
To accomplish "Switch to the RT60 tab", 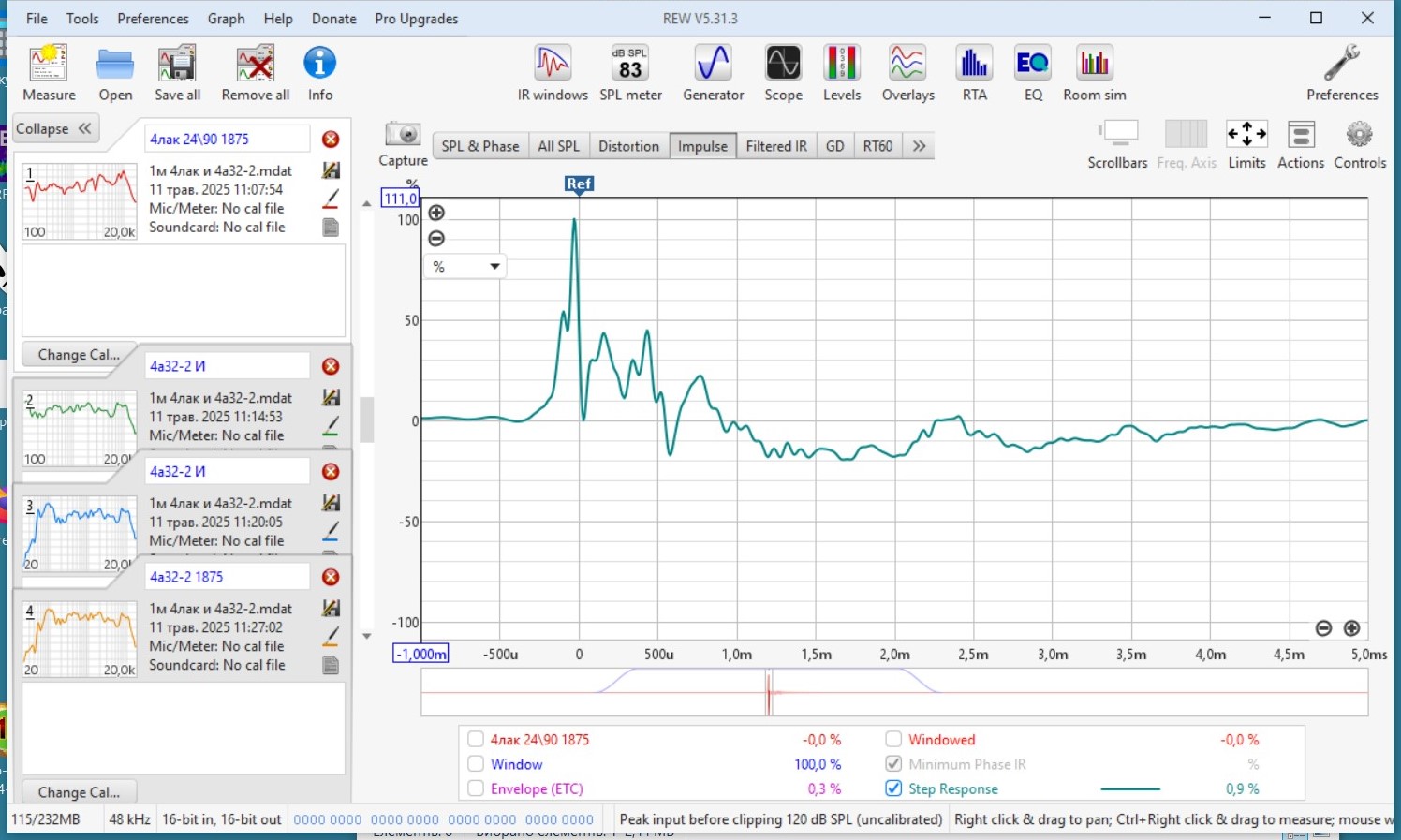I will [x=877, y=146].
